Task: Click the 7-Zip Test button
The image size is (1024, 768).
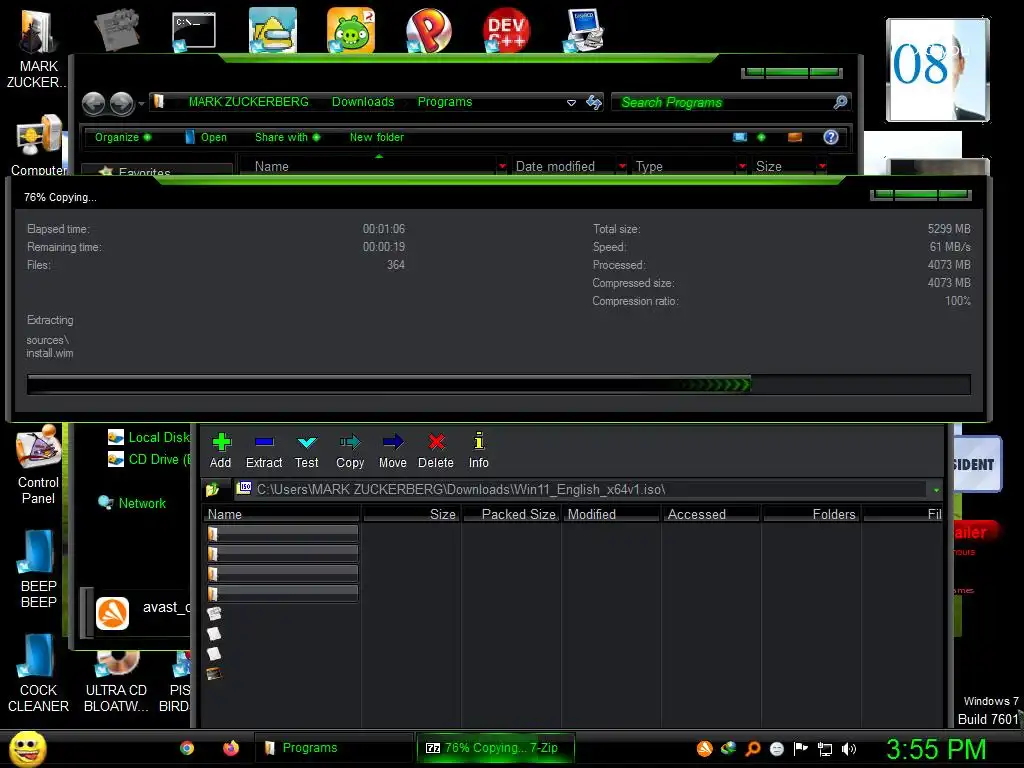Action: tap(306, 451)
